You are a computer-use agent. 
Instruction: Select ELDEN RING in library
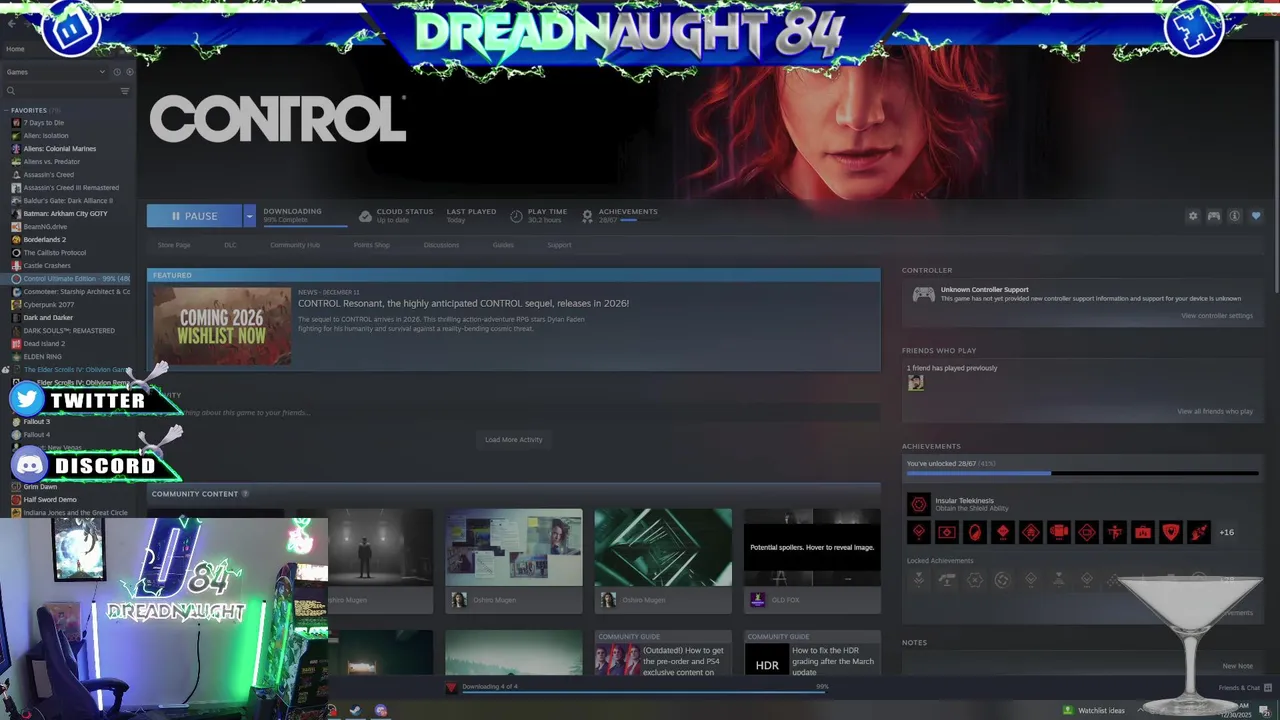click(42, 357)
